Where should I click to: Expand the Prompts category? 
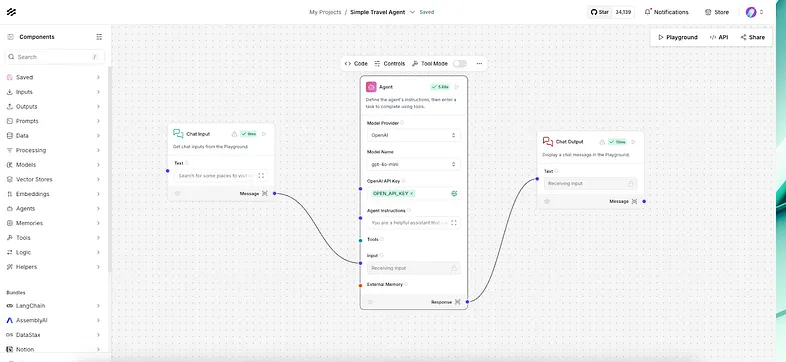coord(54,121)
